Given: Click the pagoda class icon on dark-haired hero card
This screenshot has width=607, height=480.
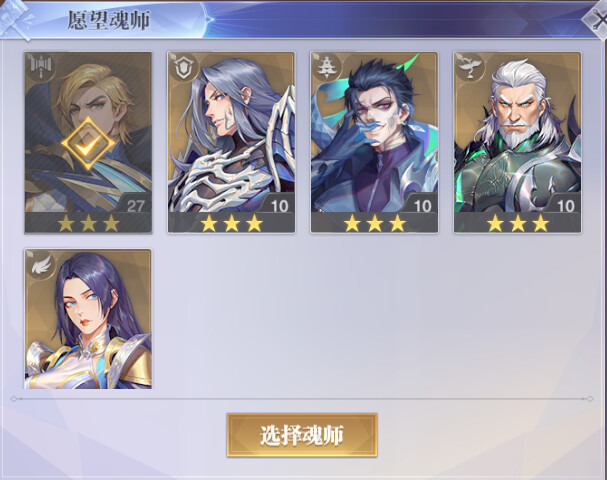Looking at the screenshot, I should point(328,67).
